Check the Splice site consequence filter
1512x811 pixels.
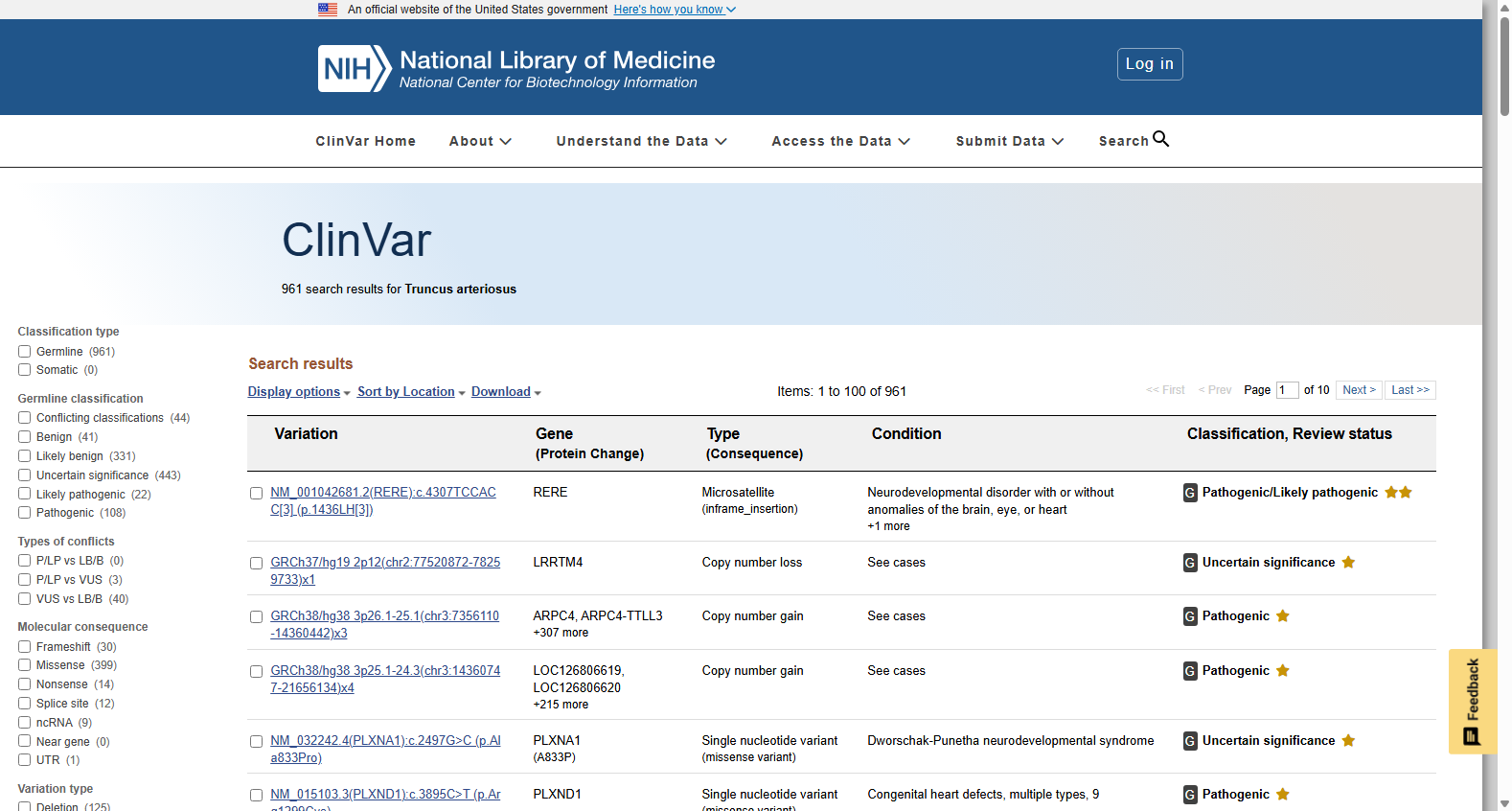(x=25, y=704)
